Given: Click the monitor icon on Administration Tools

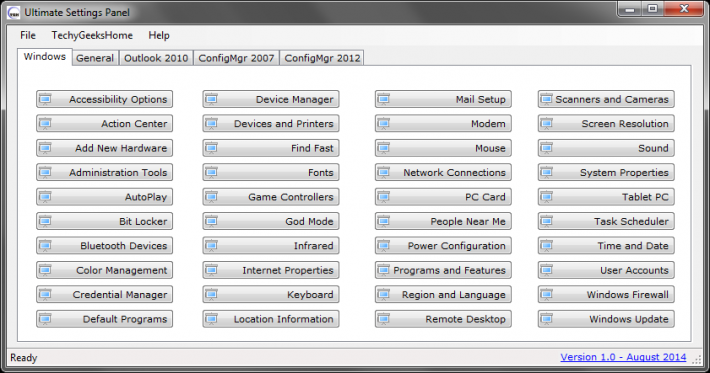Looking at the screenshot, I should pyautogui.click(x=45, y=172).
